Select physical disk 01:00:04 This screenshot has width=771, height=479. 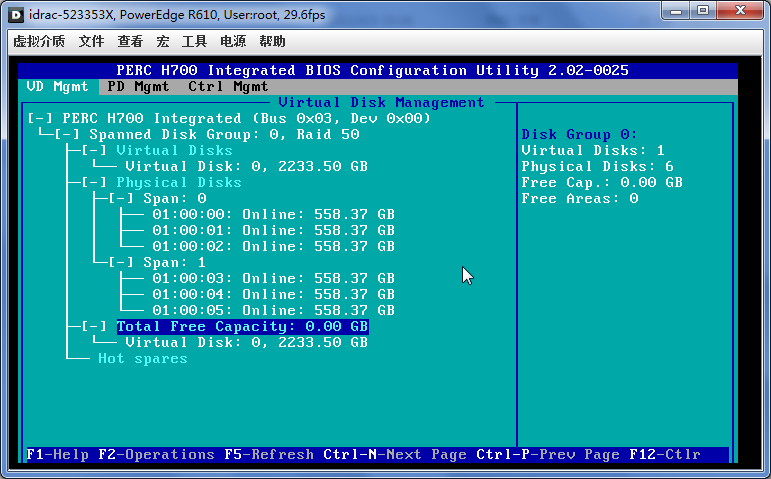tap(273, 295)
